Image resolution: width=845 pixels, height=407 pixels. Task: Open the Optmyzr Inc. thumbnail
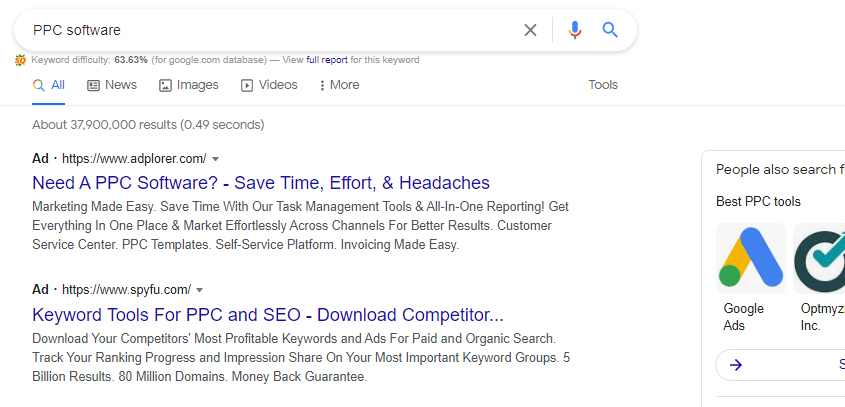tap(819, 258)
